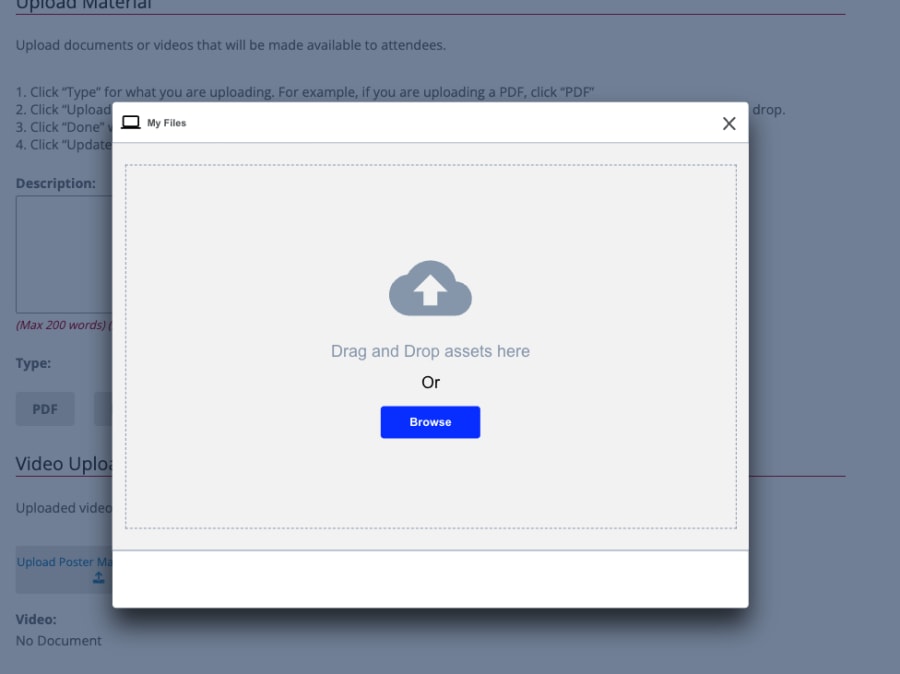Image resolution: width=900 pixels, height=674 pixels.
Task: Click the My Files laptop icon
Action: [131, 122]
